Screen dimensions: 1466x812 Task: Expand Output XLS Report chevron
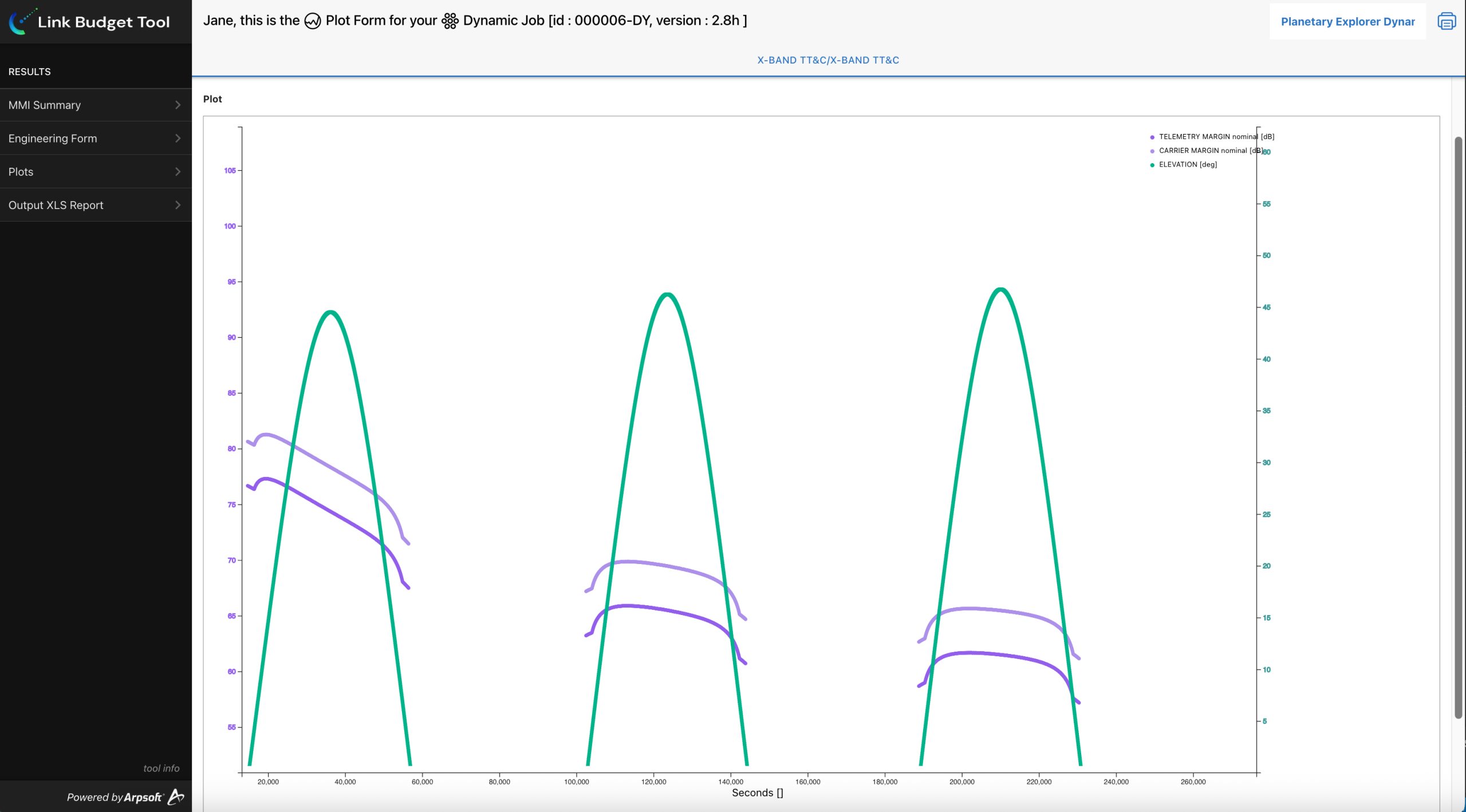[x=178, y=205]
